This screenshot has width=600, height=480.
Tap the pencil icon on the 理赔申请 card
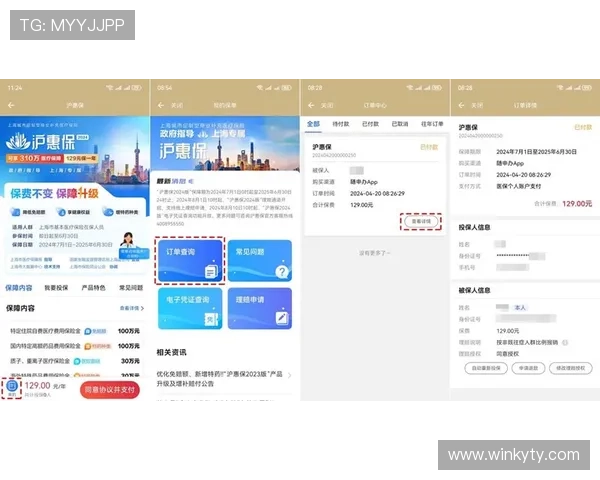coord(282,318)
